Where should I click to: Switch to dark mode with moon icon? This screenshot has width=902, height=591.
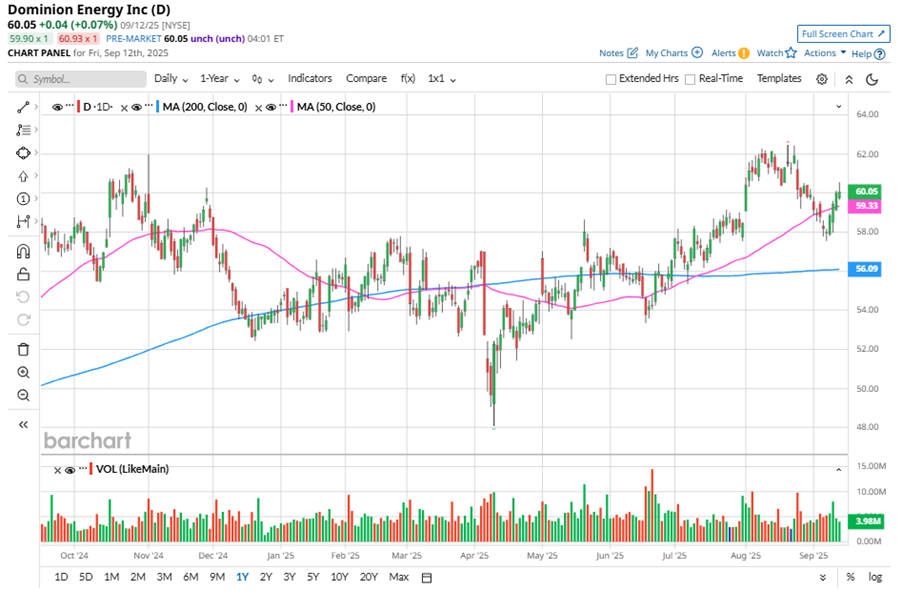(872, 79)
